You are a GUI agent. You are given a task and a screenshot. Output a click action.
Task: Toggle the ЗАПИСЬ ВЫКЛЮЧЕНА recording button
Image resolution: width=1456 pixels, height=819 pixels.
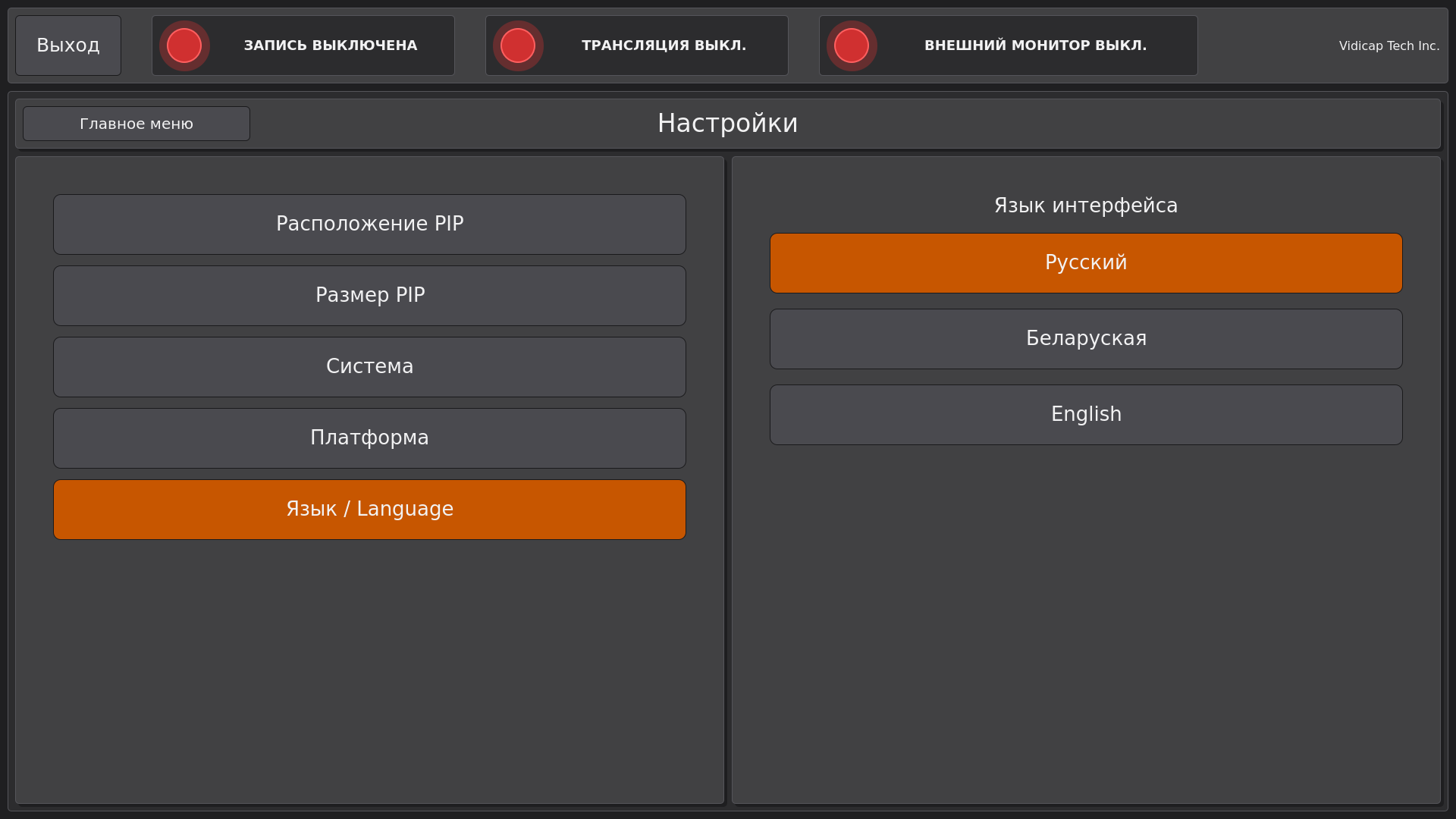pyautogui.click(x=303, y=45)
